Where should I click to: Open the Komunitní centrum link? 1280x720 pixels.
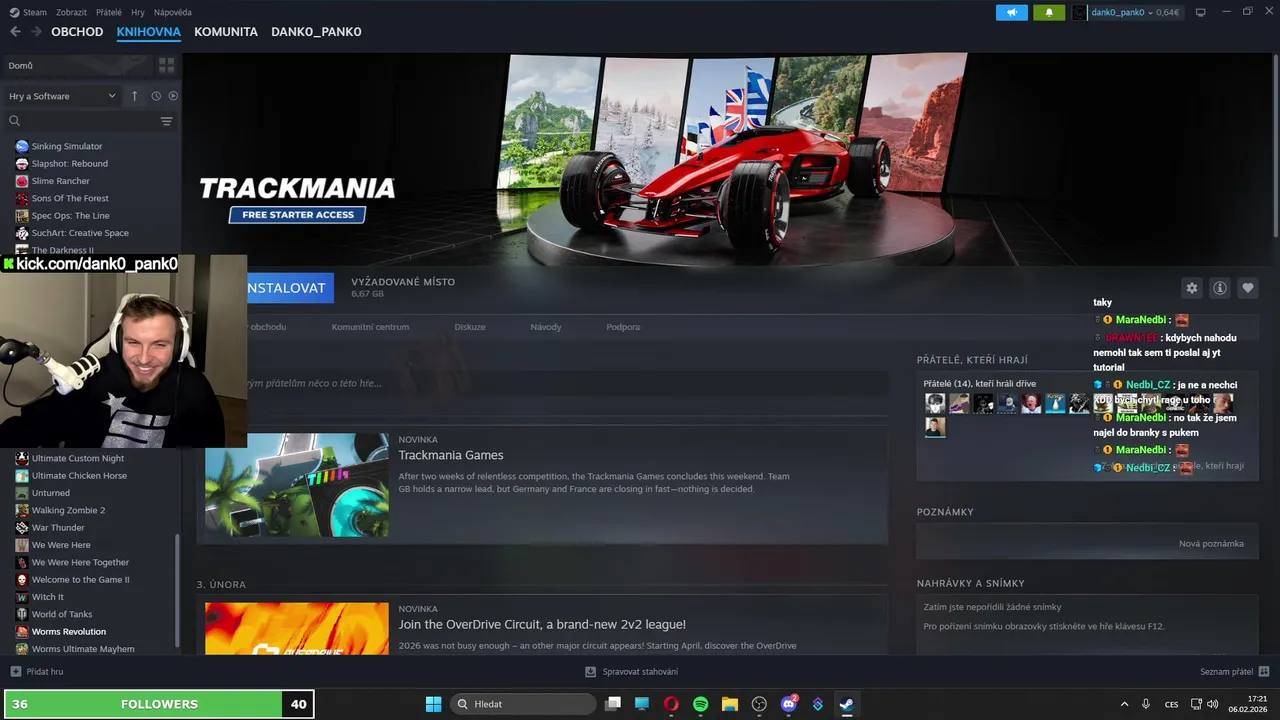coord(370,327)
